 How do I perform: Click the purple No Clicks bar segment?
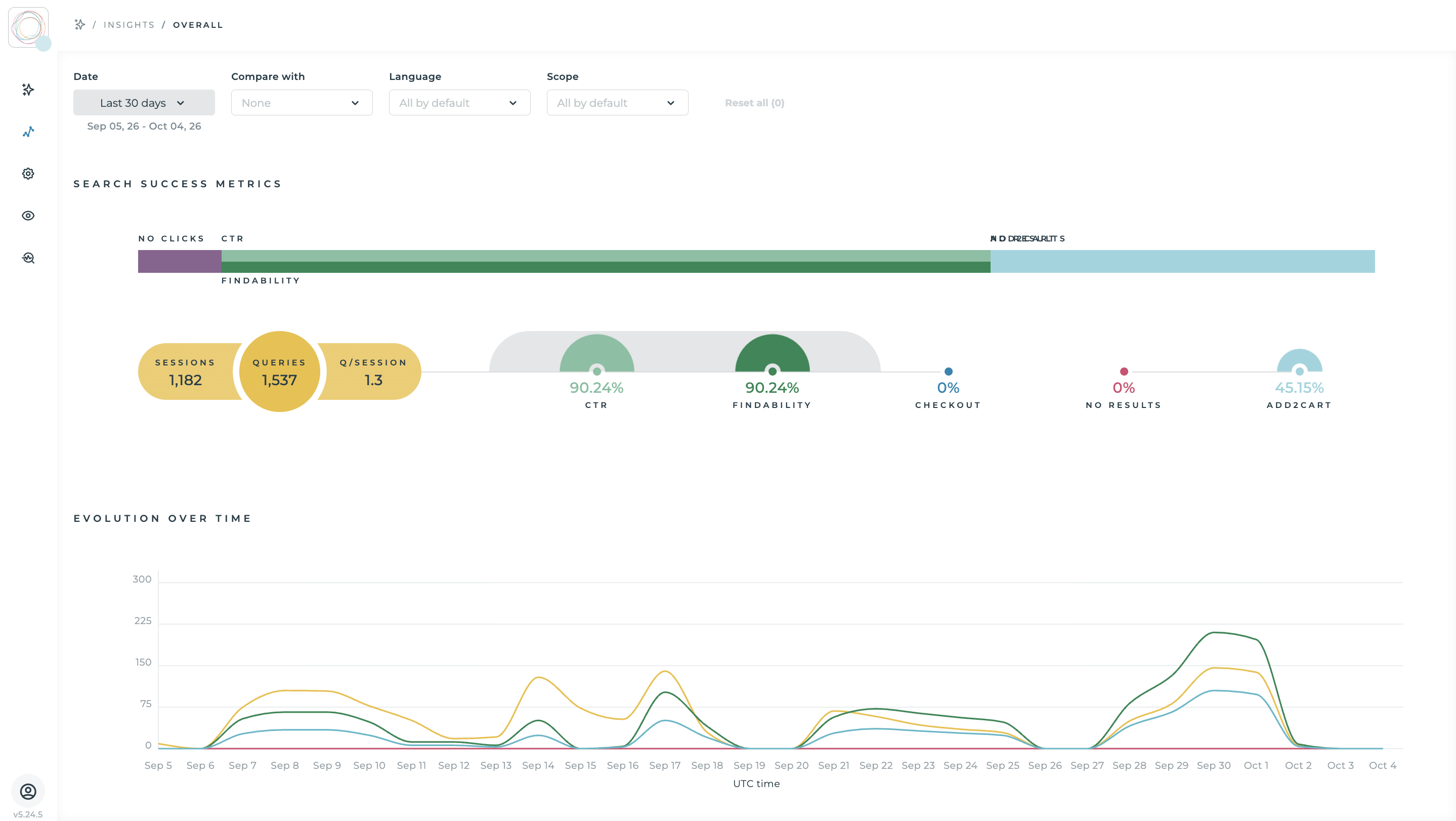pyautogui.click(x=180, y=262)
